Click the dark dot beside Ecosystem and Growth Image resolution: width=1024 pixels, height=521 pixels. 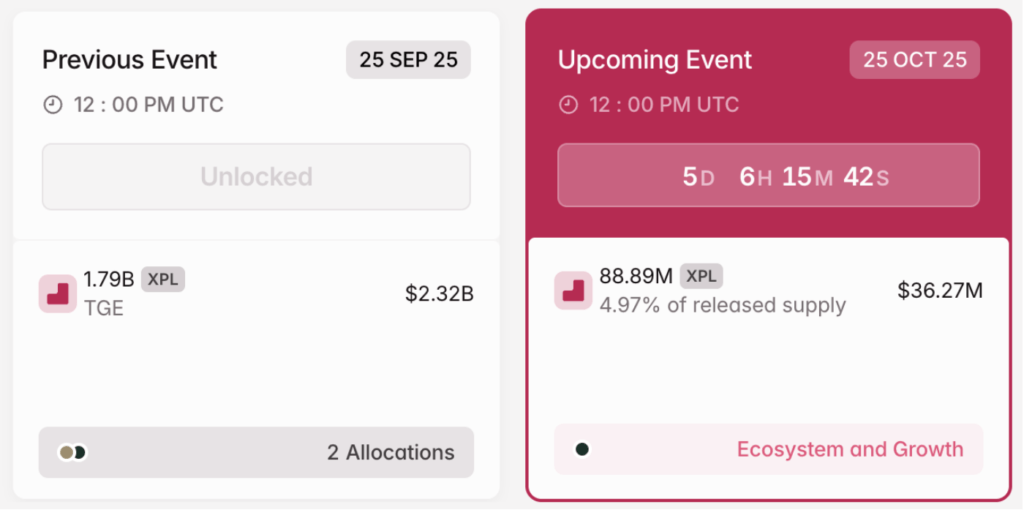coord(582,449)
